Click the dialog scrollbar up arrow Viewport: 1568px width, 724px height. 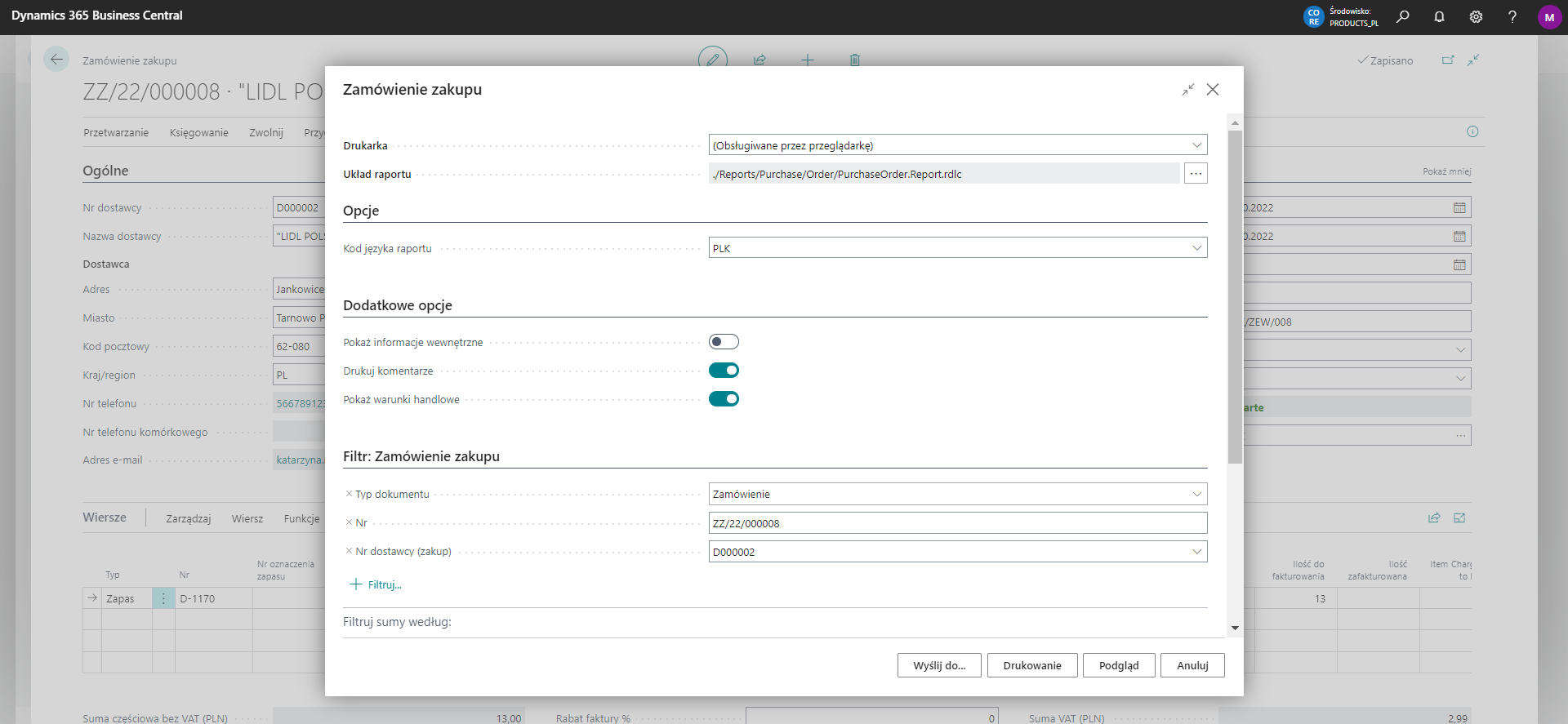1235,122
